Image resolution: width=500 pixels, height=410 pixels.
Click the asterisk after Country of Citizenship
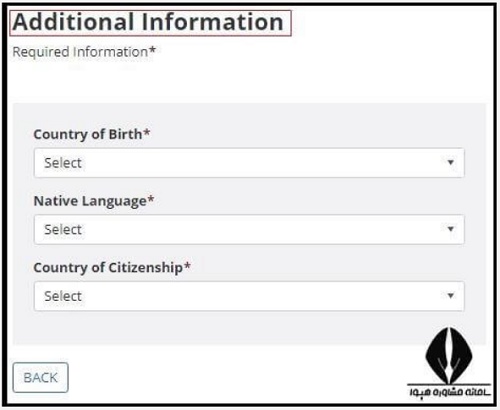[187, 265]
